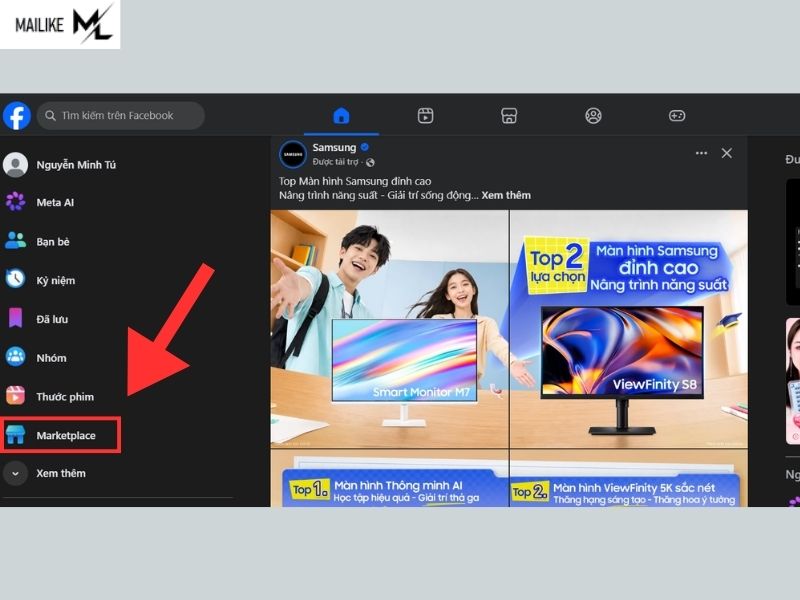Viewport: 800px width, 600px height.
Task: Click the Nguyễn Minh Tú name label
Action: pos(76,165)
